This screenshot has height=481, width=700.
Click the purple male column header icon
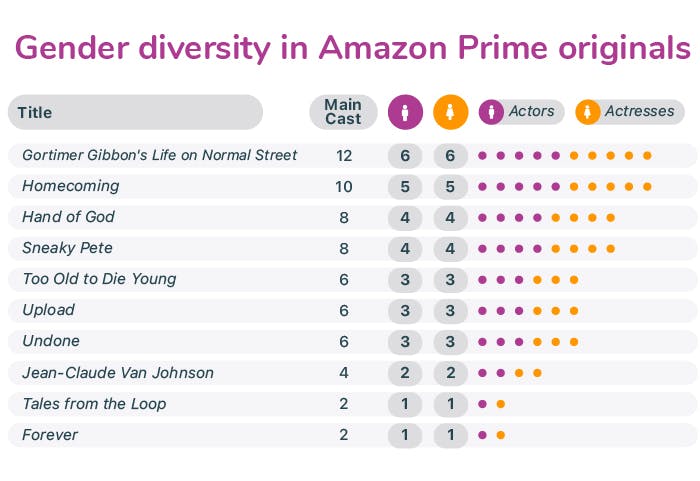pos(406,112)
